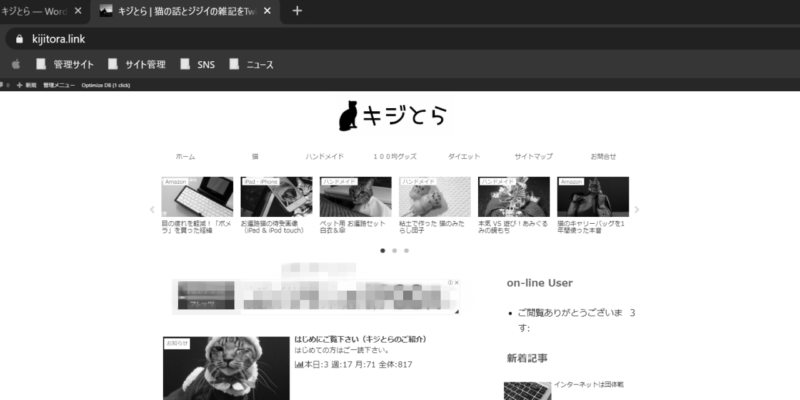800x400 pixels.
Task: Click the active tab's favicon
Action: pos(106,11)
